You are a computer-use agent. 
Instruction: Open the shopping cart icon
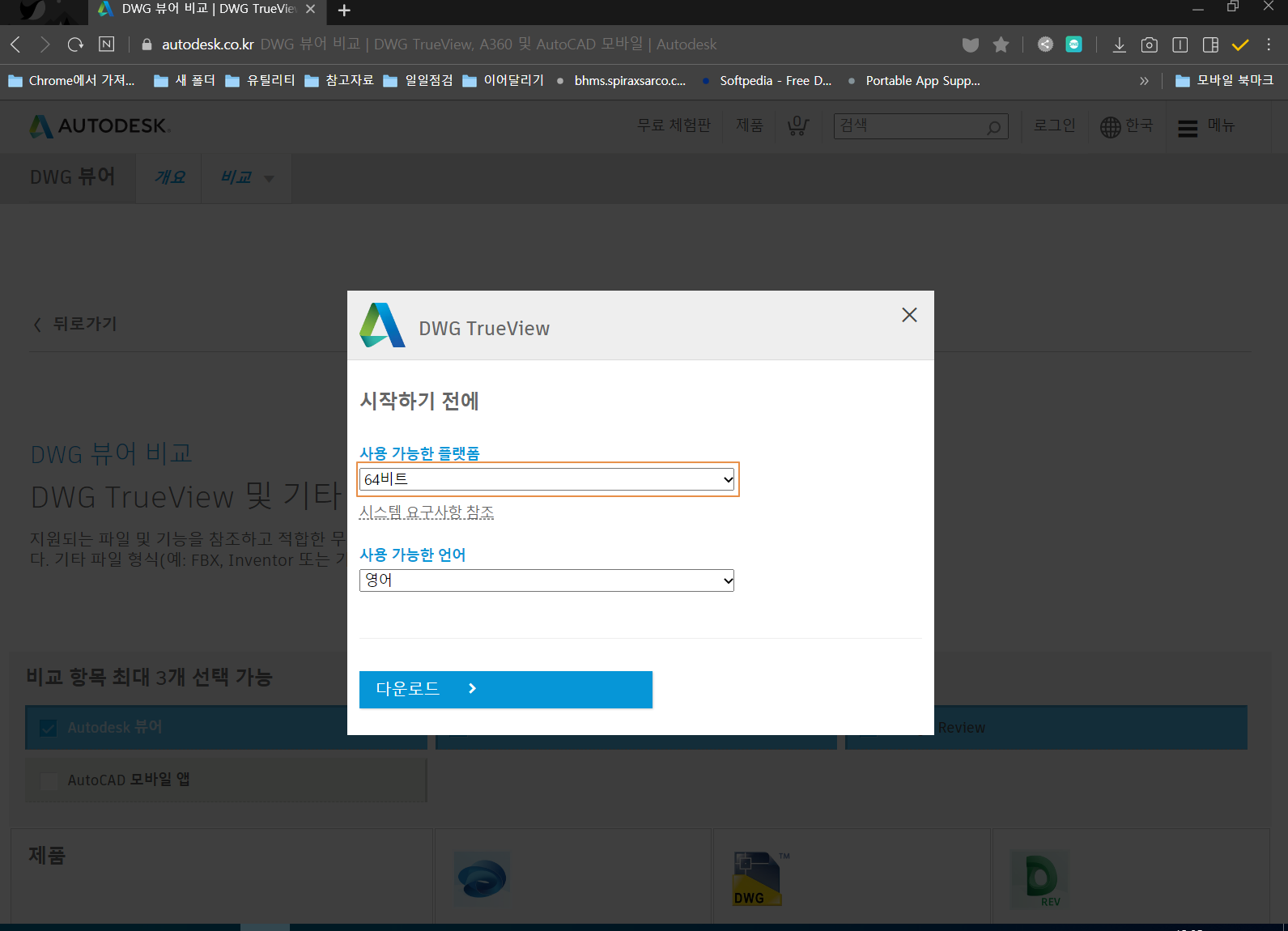797,125
